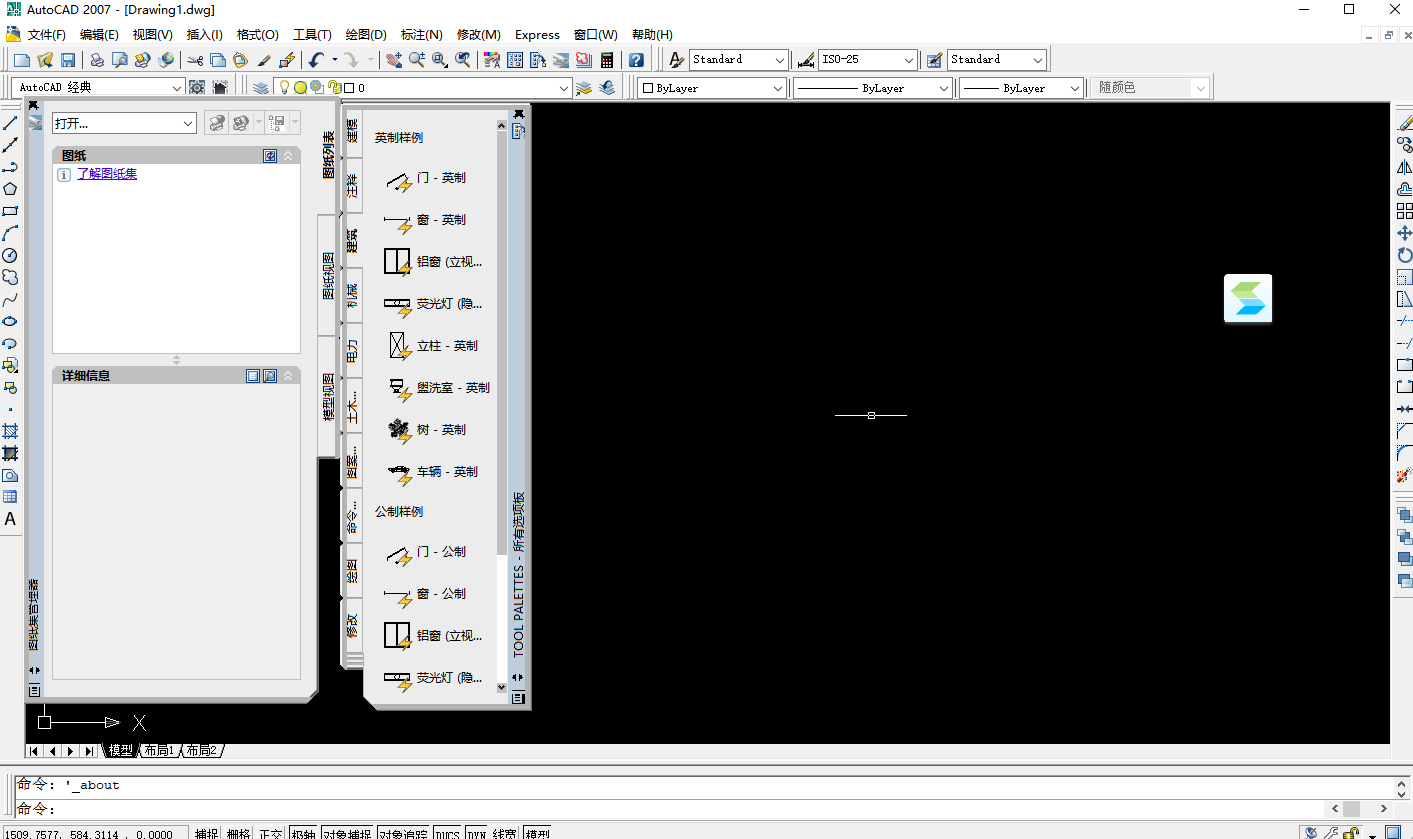Open the 打开... sheet set dropdown
Viewport: 1413px width, 839px height.
pyautogui.click(x=124, y=123)
